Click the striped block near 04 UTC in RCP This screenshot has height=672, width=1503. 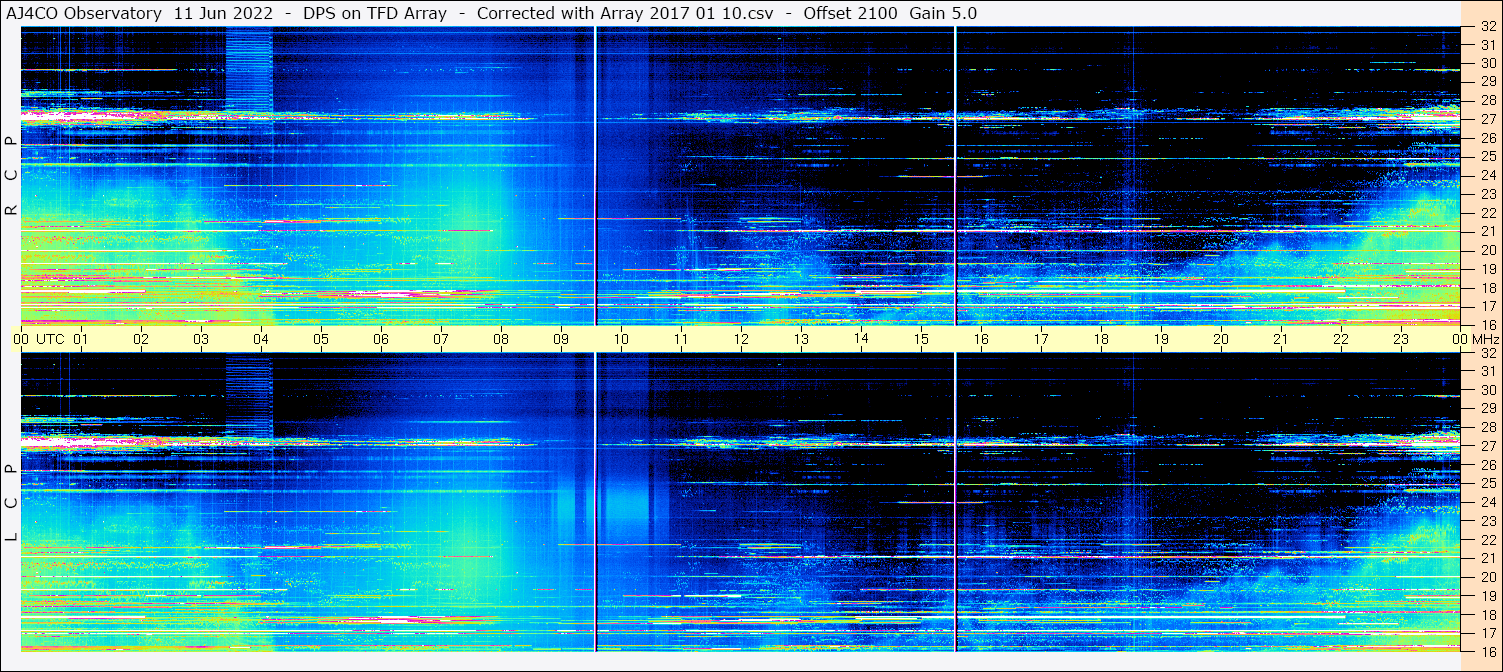249,70
